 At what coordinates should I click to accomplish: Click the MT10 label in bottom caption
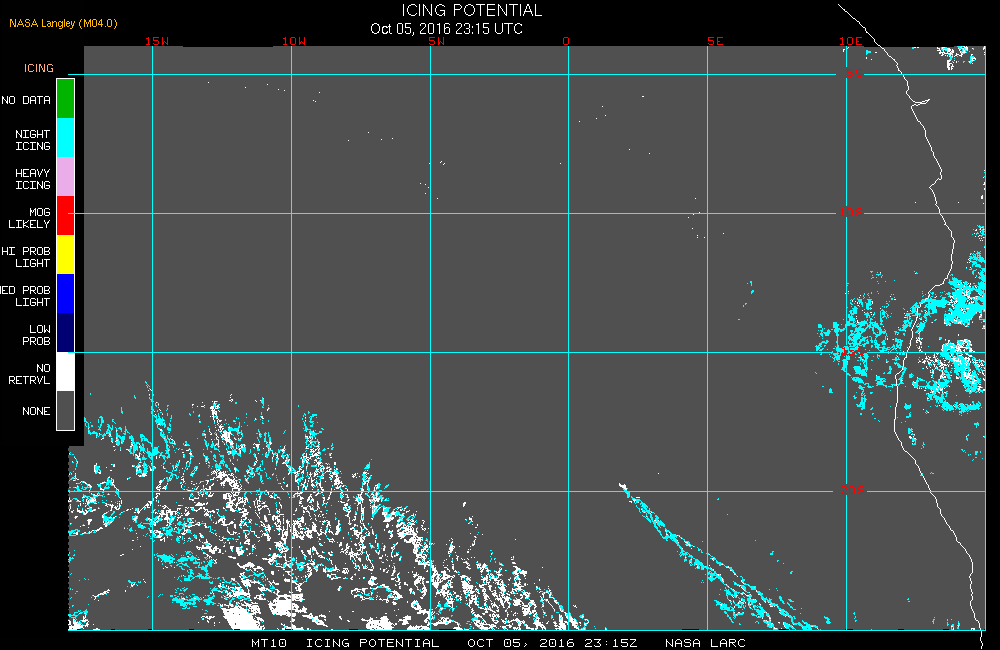269,643
